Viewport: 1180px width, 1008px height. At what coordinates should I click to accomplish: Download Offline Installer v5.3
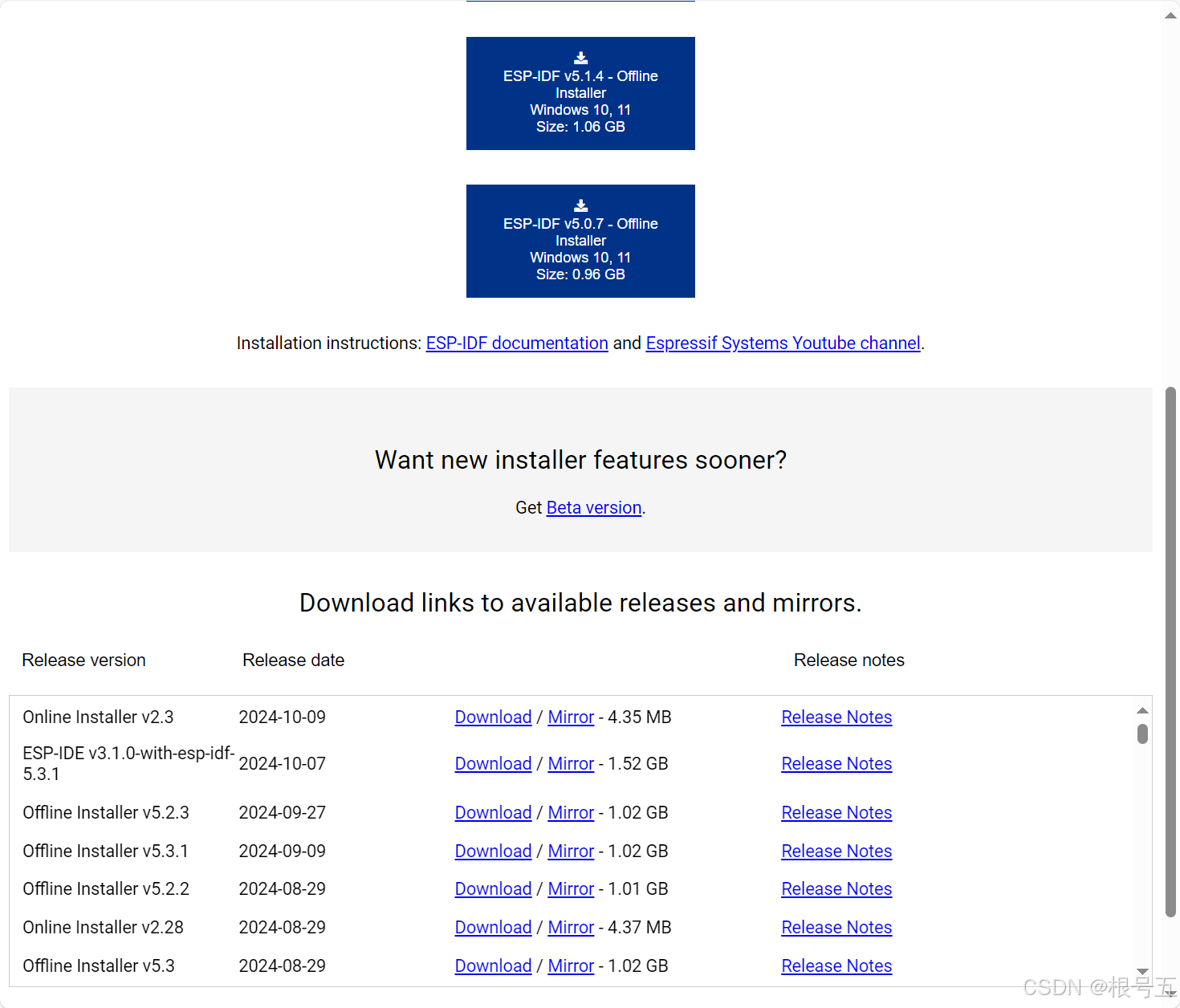click(493, 965)
